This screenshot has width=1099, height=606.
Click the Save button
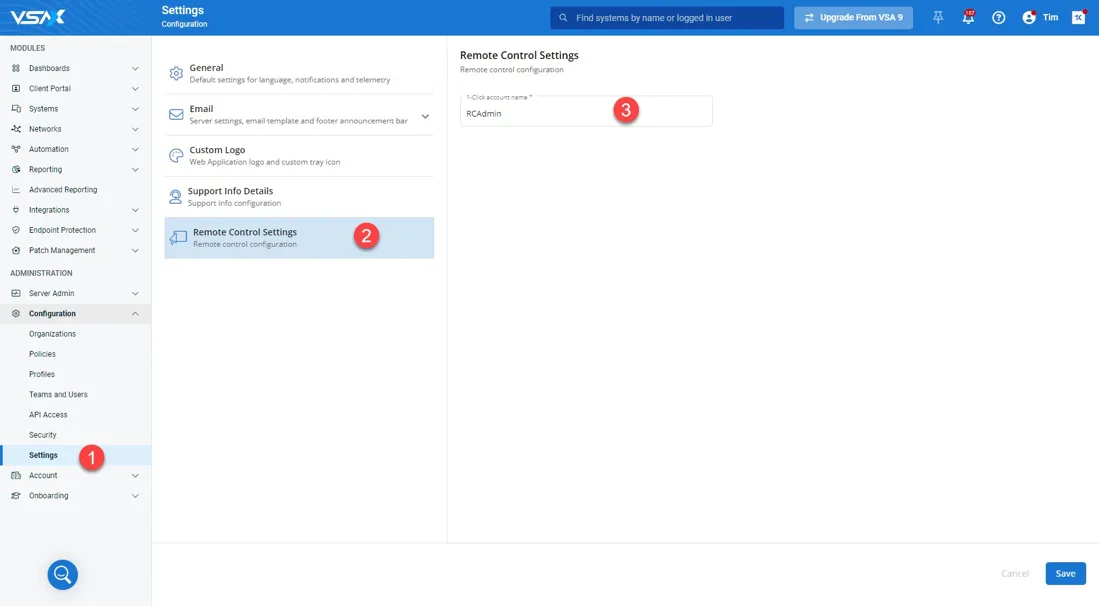click(x=1065, y=573)
